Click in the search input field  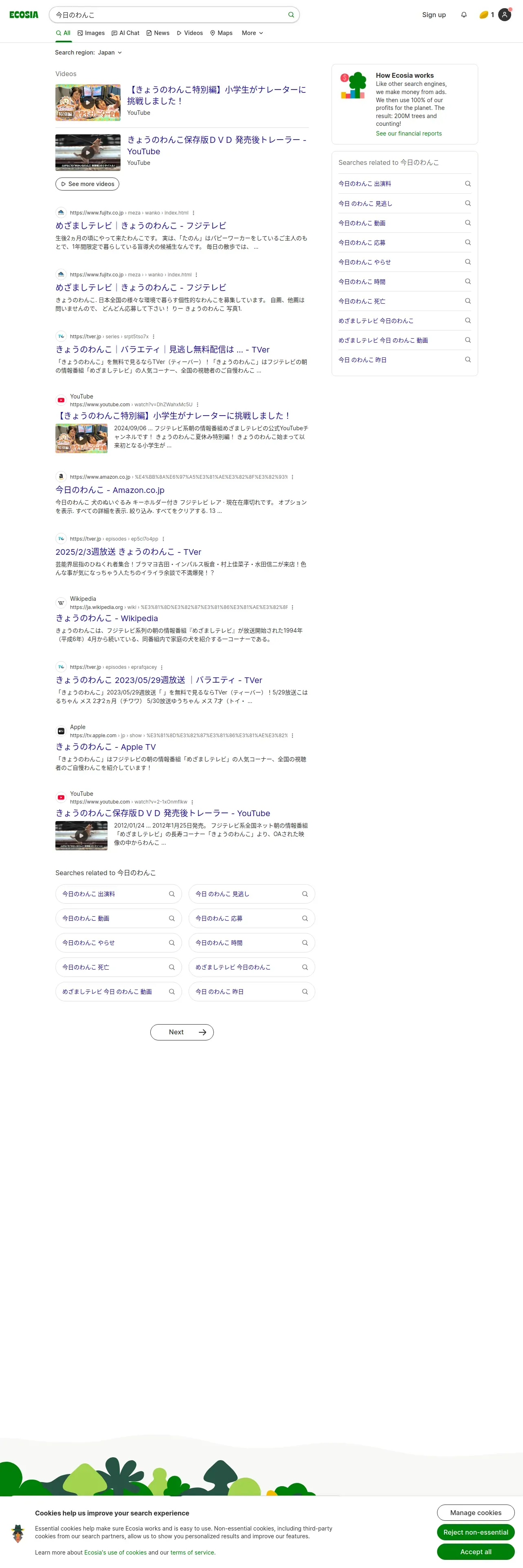pos(167,15)
